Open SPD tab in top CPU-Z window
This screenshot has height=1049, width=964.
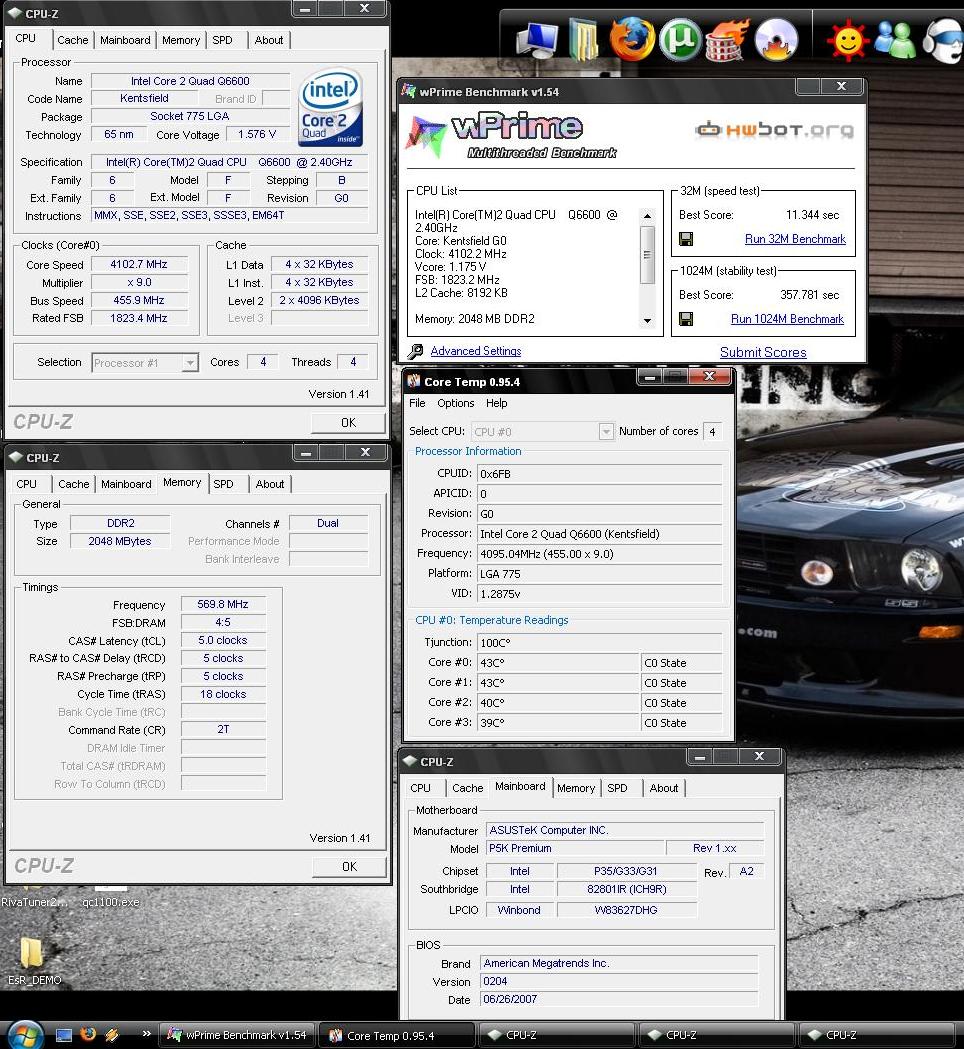(222, 40)
